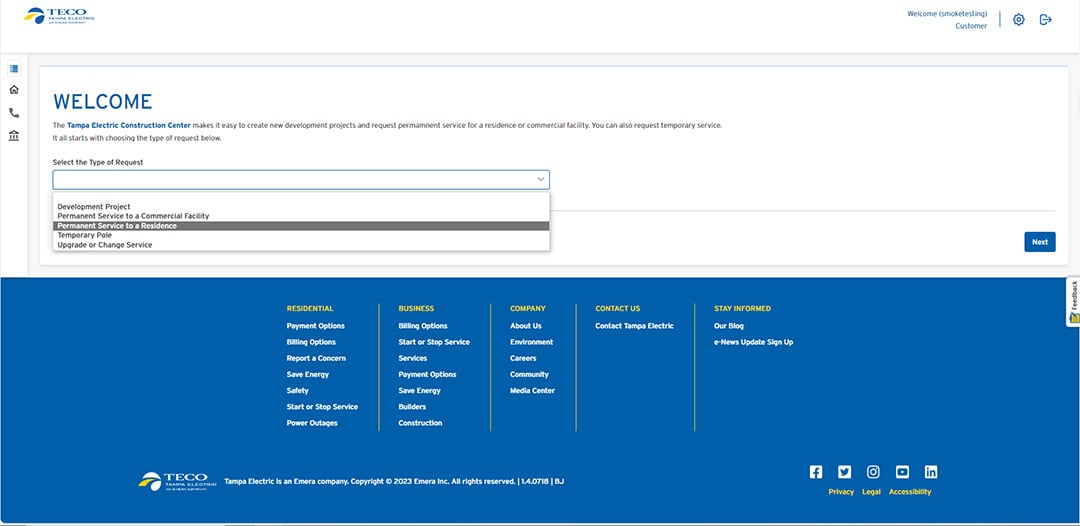Select Development Project from the list

(x=94, y=207)
